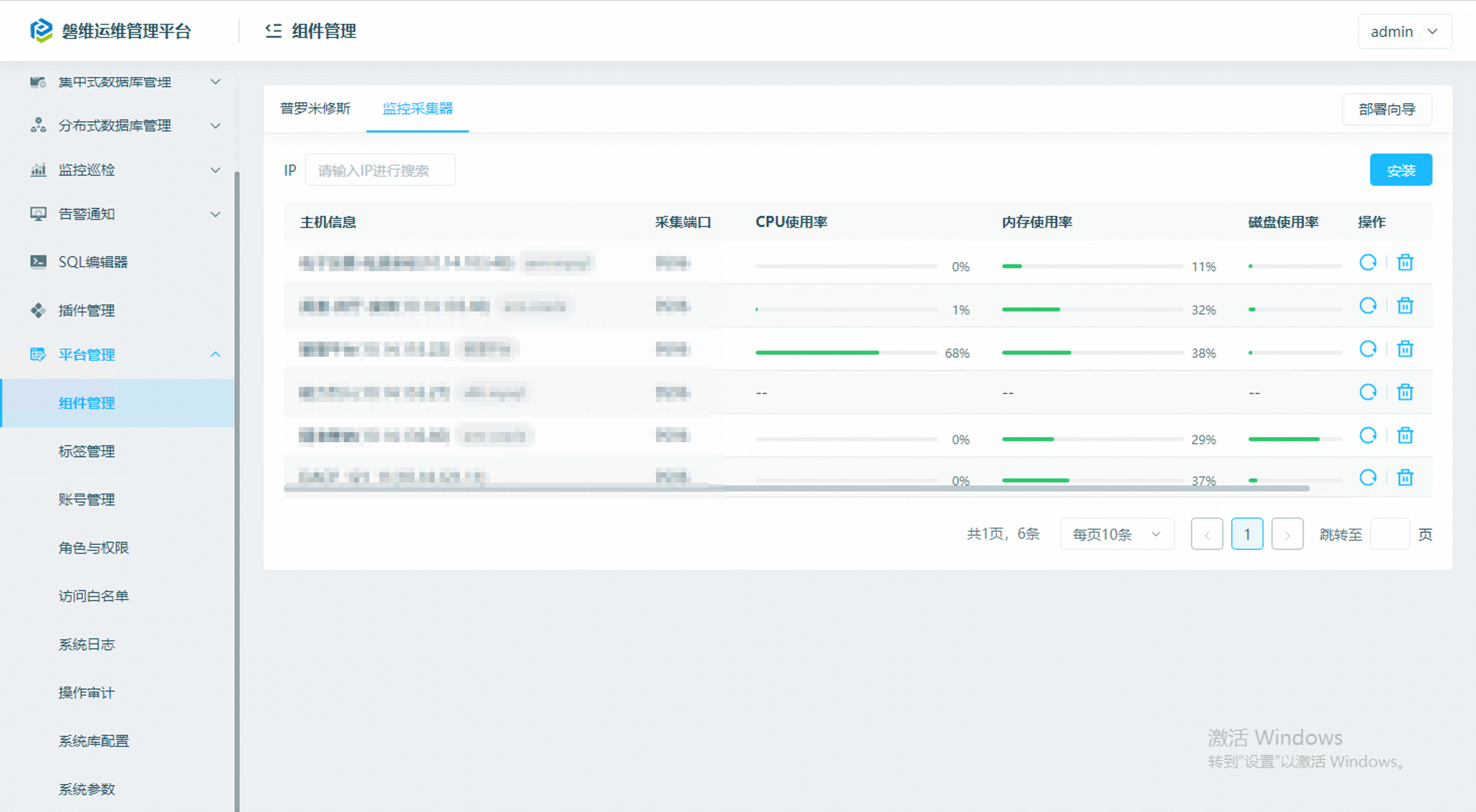Click refresh icon in row showing dashes
Image resolution: width=1476 pixels, height=812 pixels.
click(1367, 392)
